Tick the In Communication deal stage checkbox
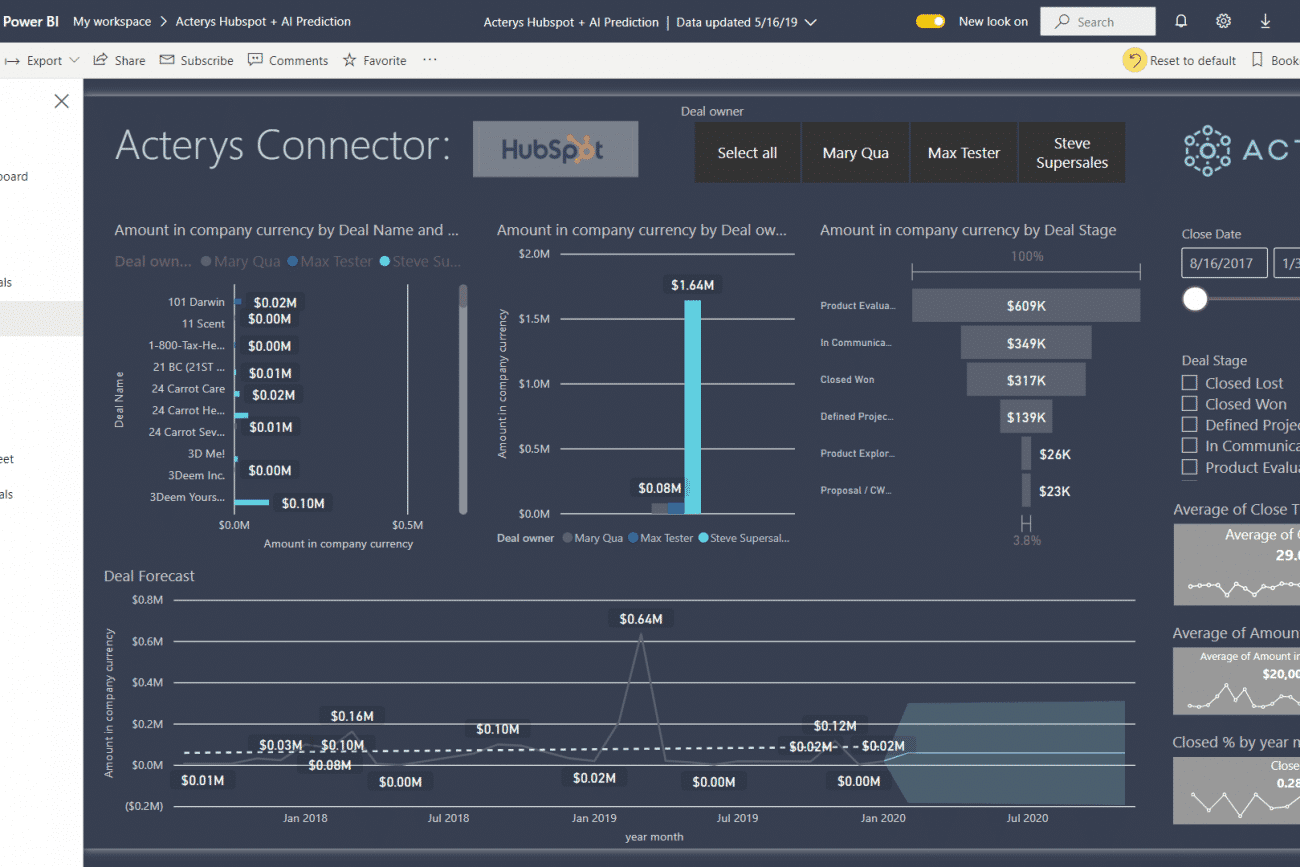1300x867 pixels. [x=1189, y=446]
